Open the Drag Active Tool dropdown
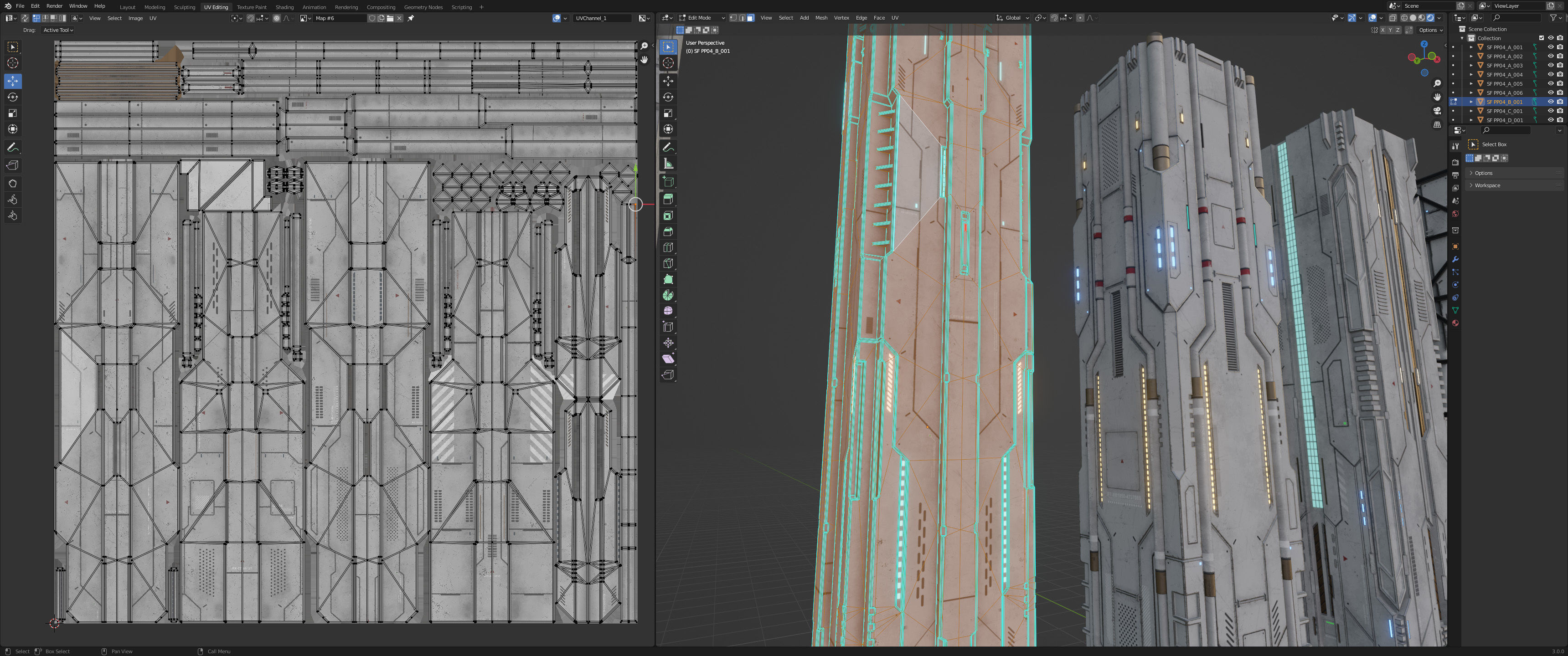The image size is (1568, 656). click(x=58, y=30)
